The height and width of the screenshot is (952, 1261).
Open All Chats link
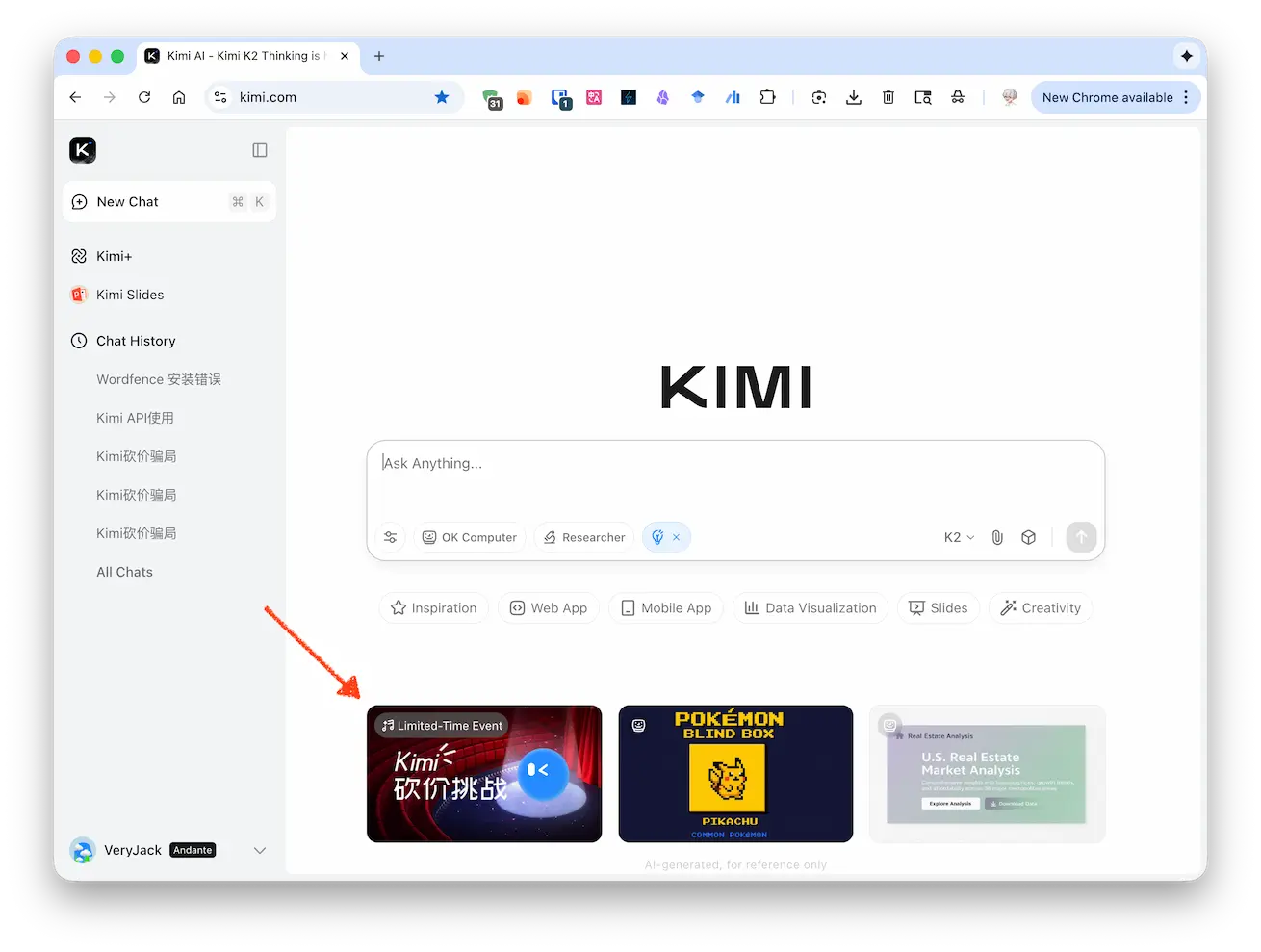coord(124,572)
